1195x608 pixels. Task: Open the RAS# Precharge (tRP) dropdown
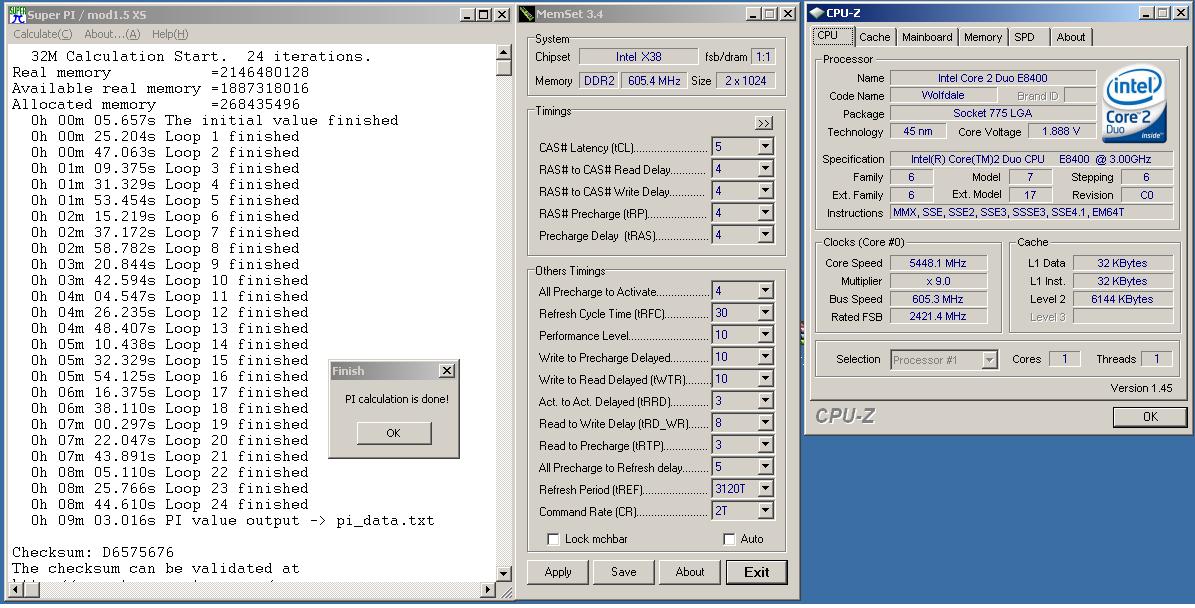pyautogui.click(x=765, y=213)
